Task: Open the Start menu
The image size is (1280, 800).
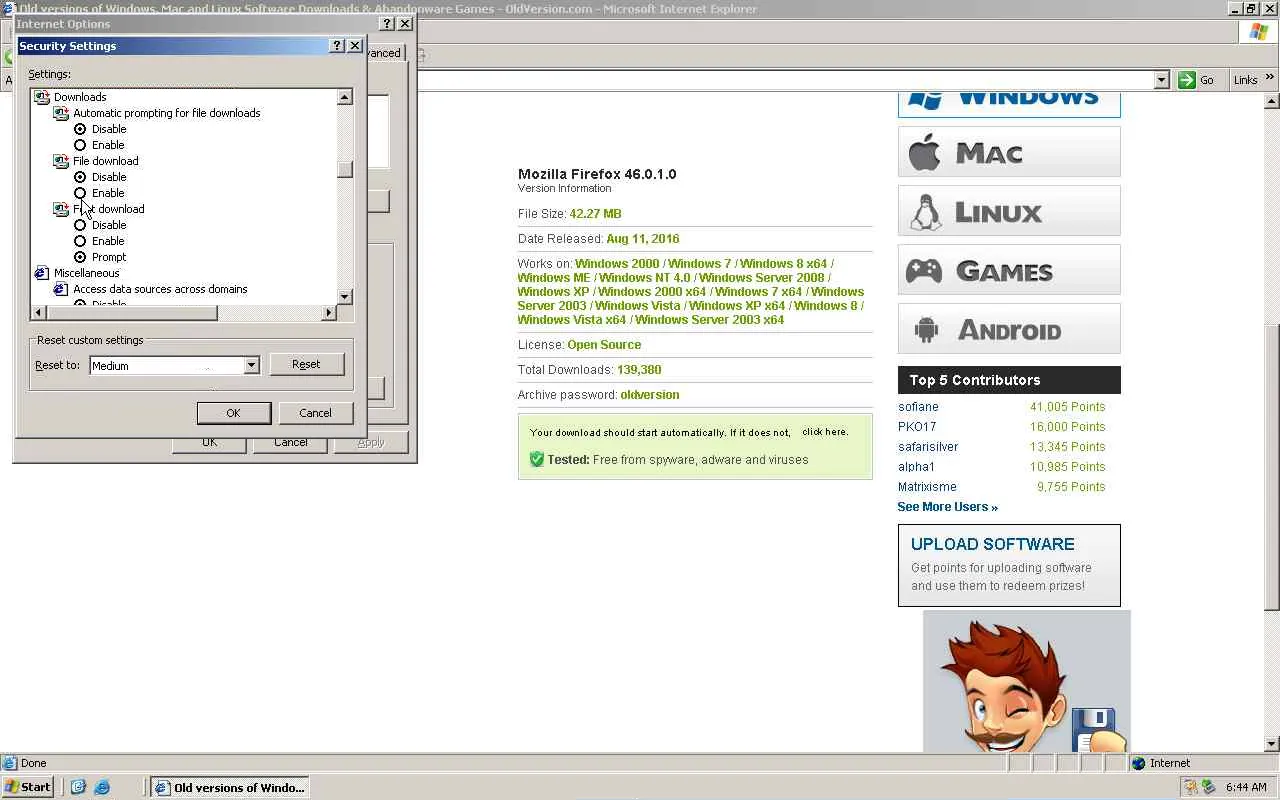Action: point(27,787)
